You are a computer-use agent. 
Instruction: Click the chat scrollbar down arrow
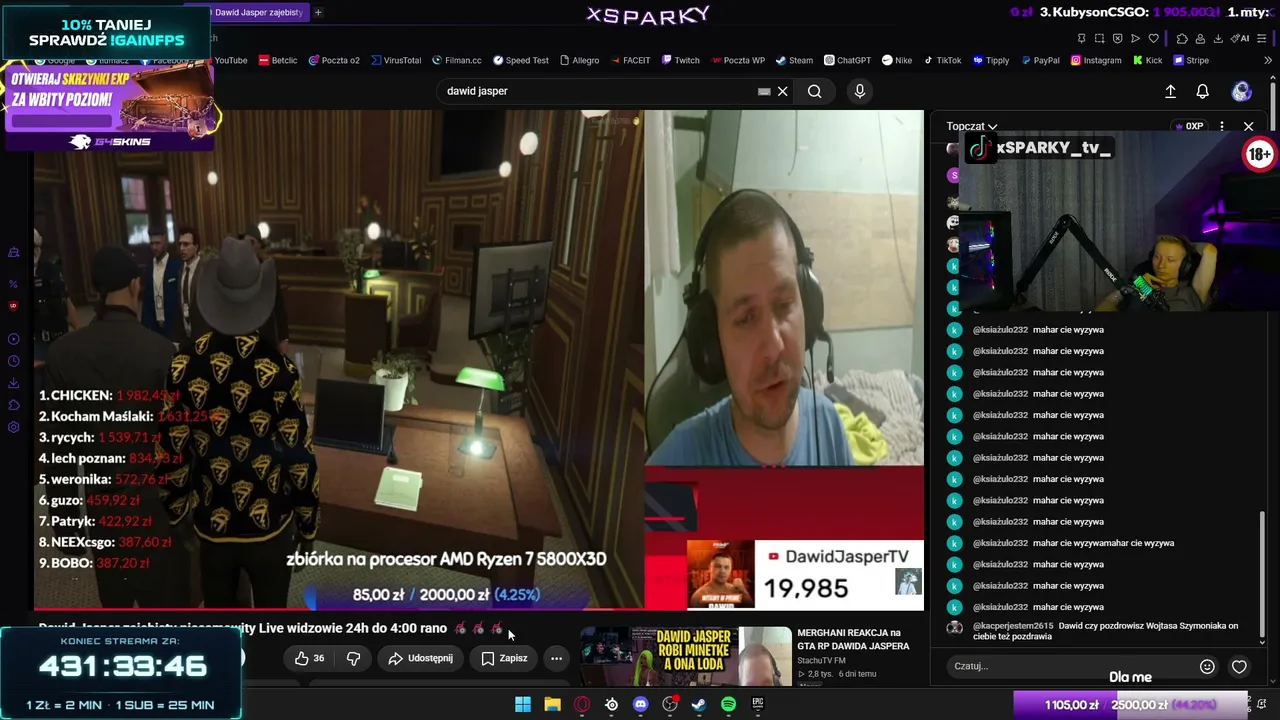[1262, 641]
